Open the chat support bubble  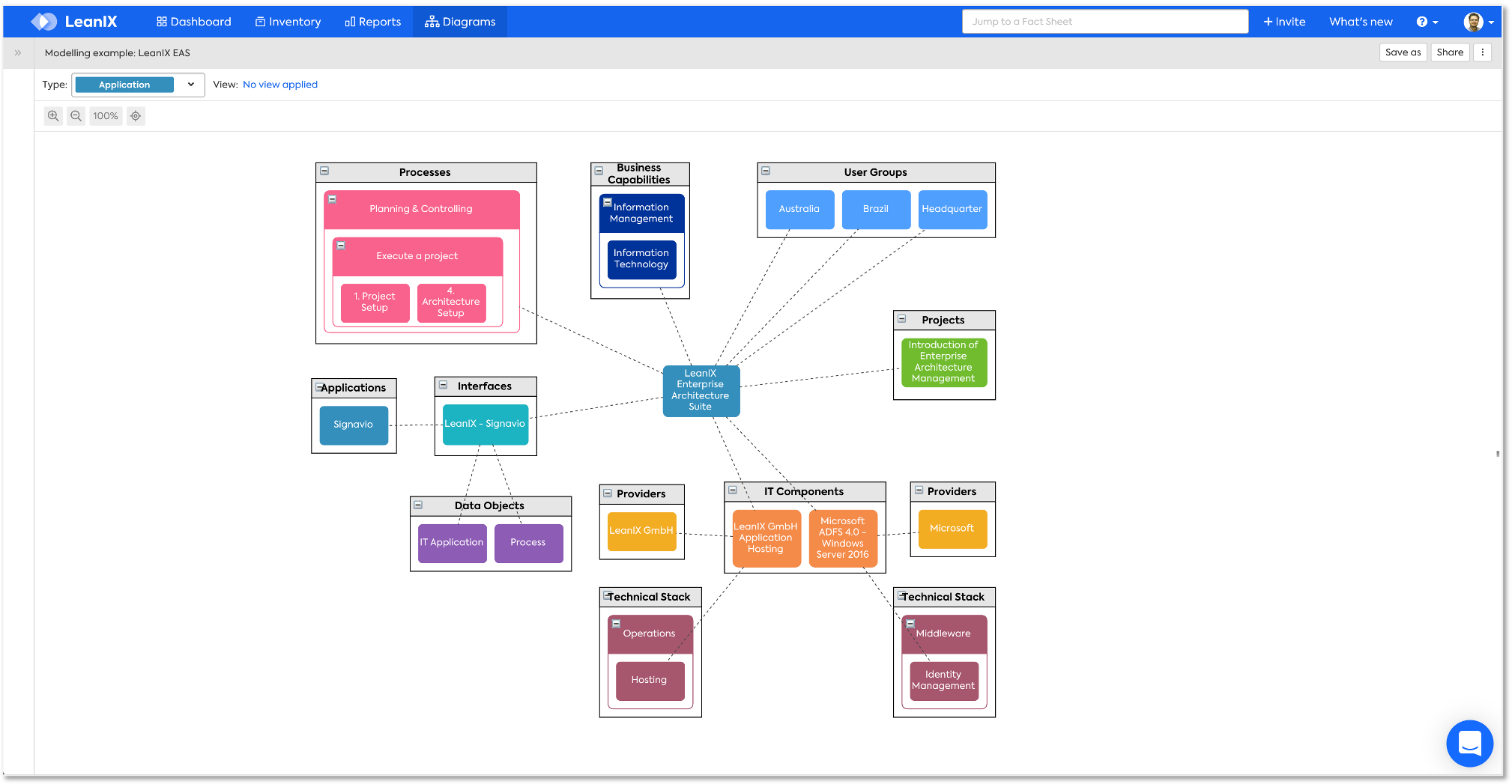pyautogui.click(x=1469, y=743)
